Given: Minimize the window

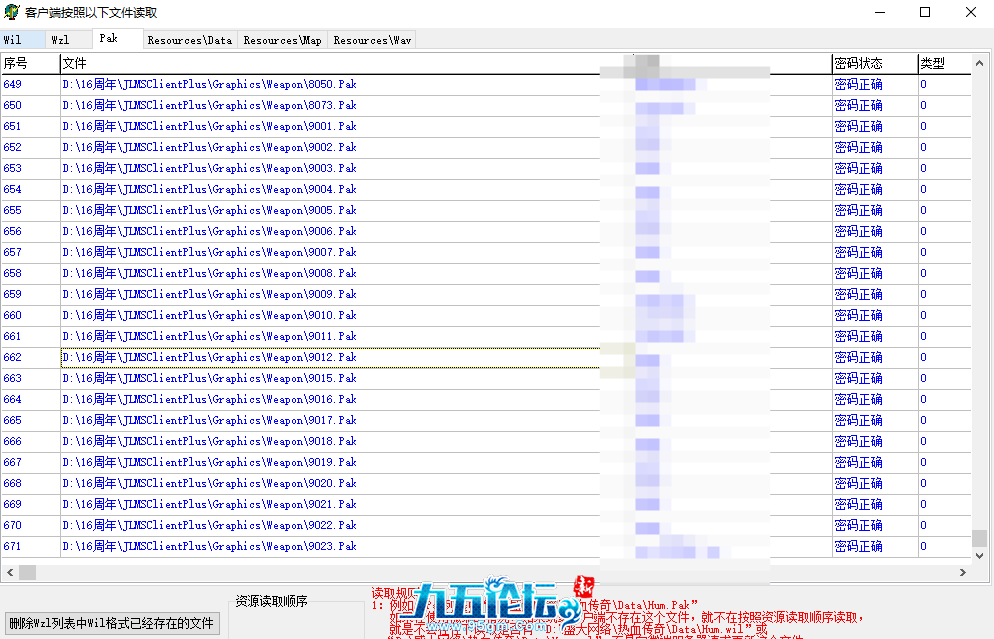Looking at the screenshot, I should coord(880,12).
